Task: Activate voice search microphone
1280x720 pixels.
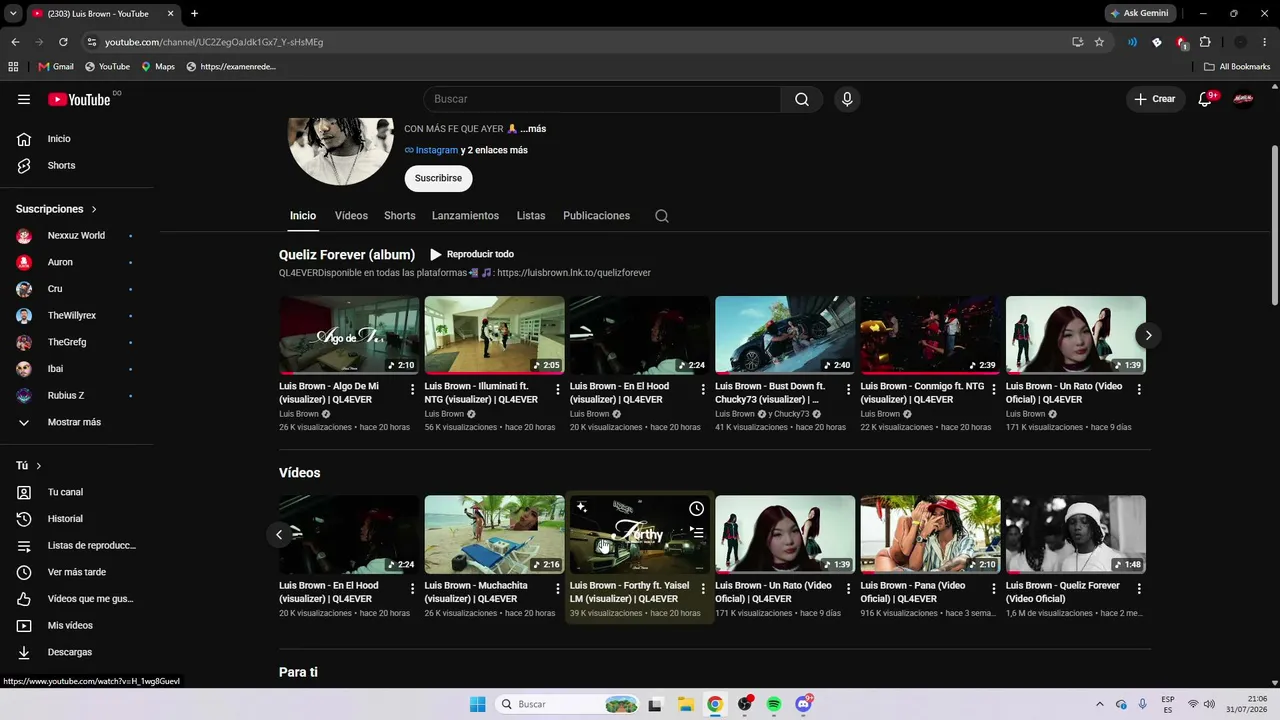Action: click(x=847, y=99)
